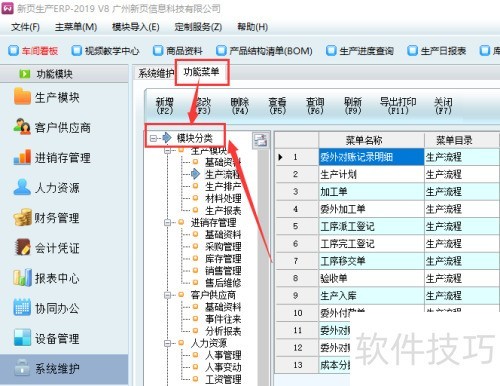
Task: Select 人事管理 tree item
Action: pyautogui.click(x=223, y=355)
